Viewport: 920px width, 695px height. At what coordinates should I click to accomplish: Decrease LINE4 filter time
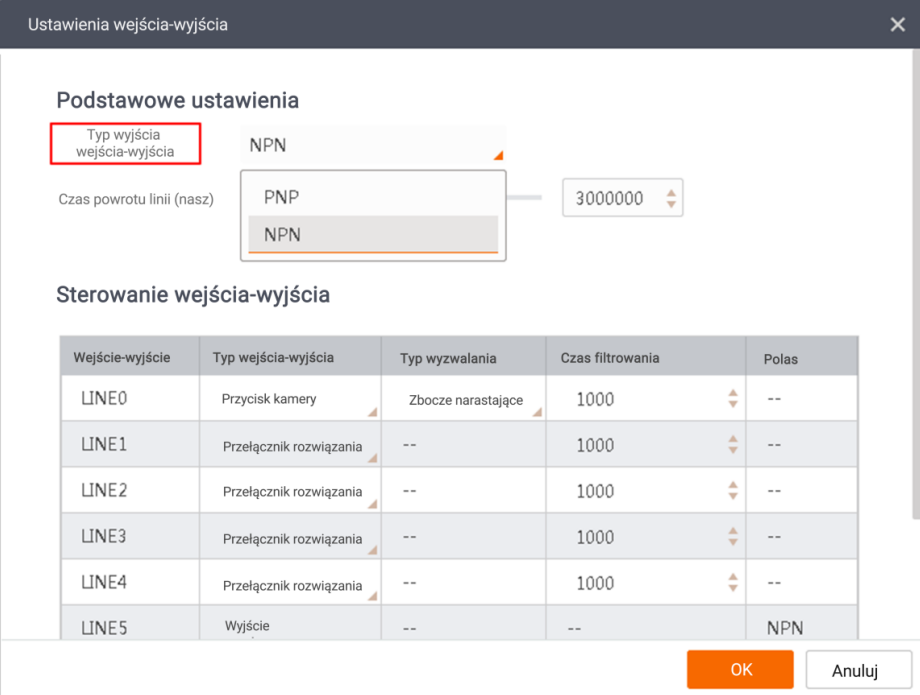733,589
